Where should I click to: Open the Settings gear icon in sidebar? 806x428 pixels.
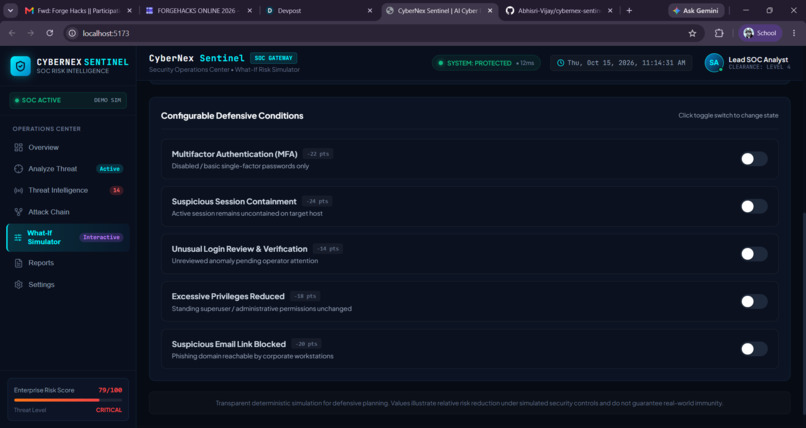pos(19,285)
